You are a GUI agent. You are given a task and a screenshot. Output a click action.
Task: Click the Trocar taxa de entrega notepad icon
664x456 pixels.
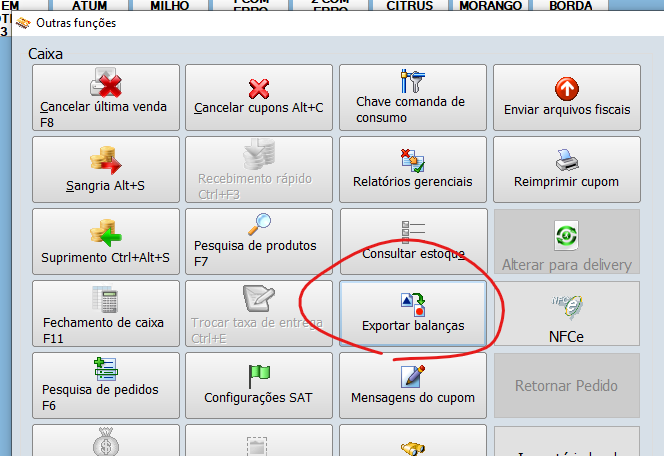click(259, 298)
